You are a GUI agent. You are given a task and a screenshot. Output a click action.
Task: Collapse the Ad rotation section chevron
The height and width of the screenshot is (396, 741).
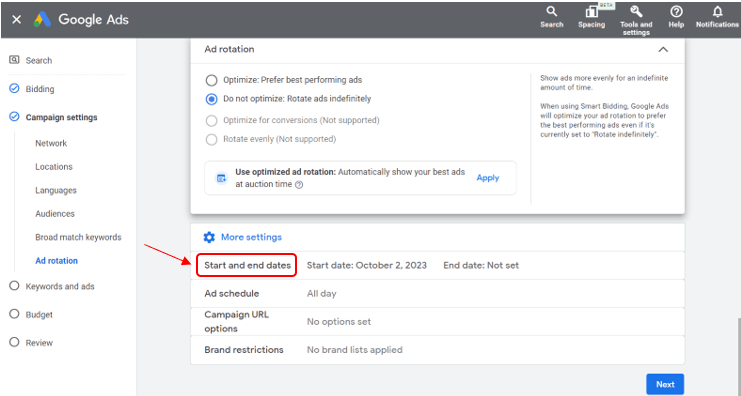point(663,50)
